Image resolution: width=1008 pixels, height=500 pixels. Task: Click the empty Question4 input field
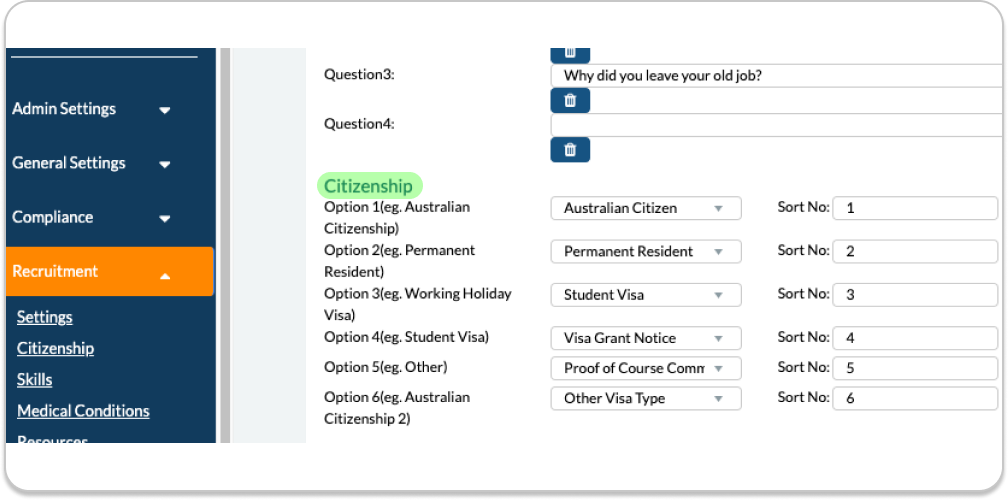(778, 125)
